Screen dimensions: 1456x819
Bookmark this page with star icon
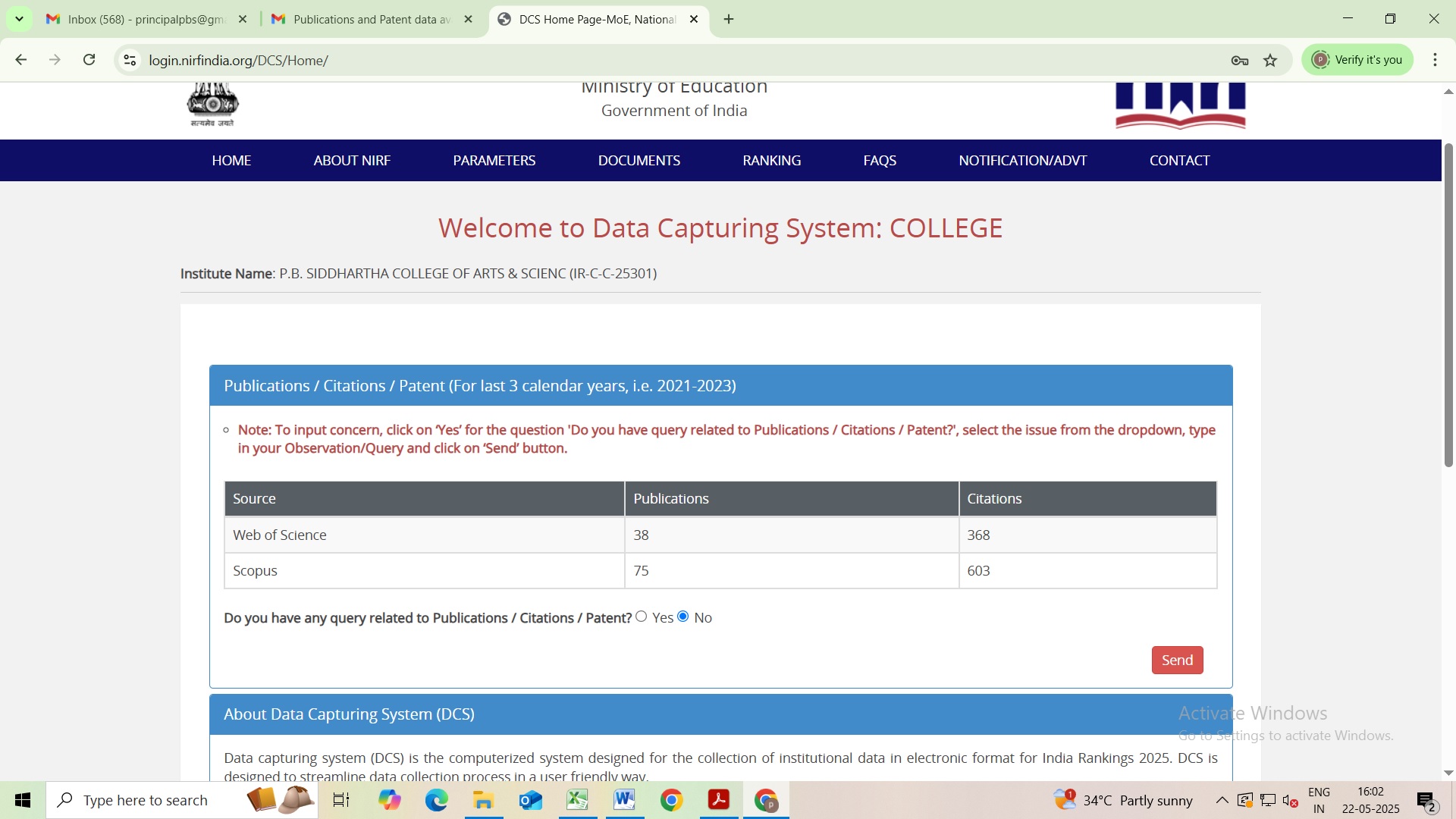(x=1271, y=61)
